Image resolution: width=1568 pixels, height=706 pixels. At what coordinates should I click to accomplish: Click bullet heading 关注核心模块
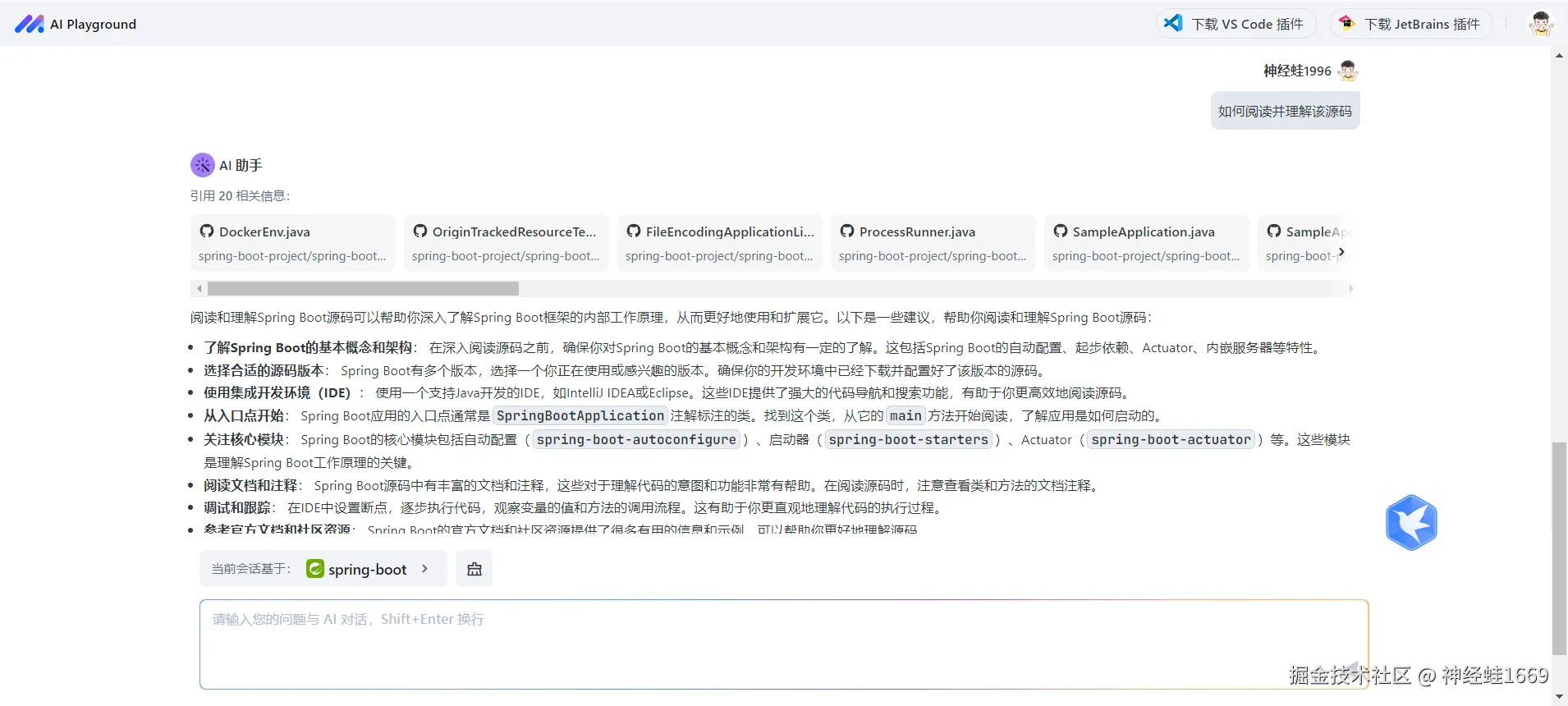tap(244, 439)
